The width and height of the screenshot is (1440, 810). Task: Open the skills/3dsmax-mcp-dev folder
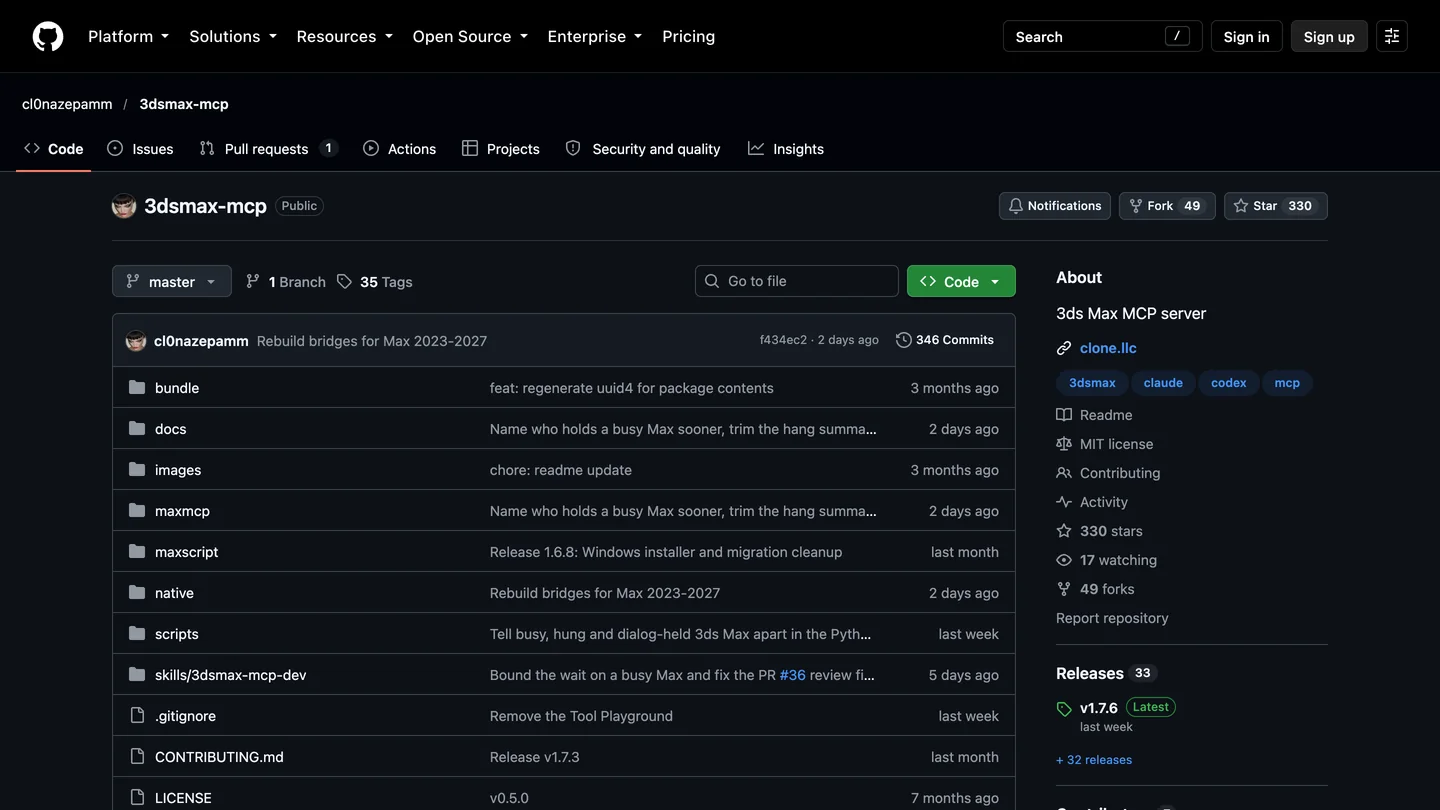point(230,675)
